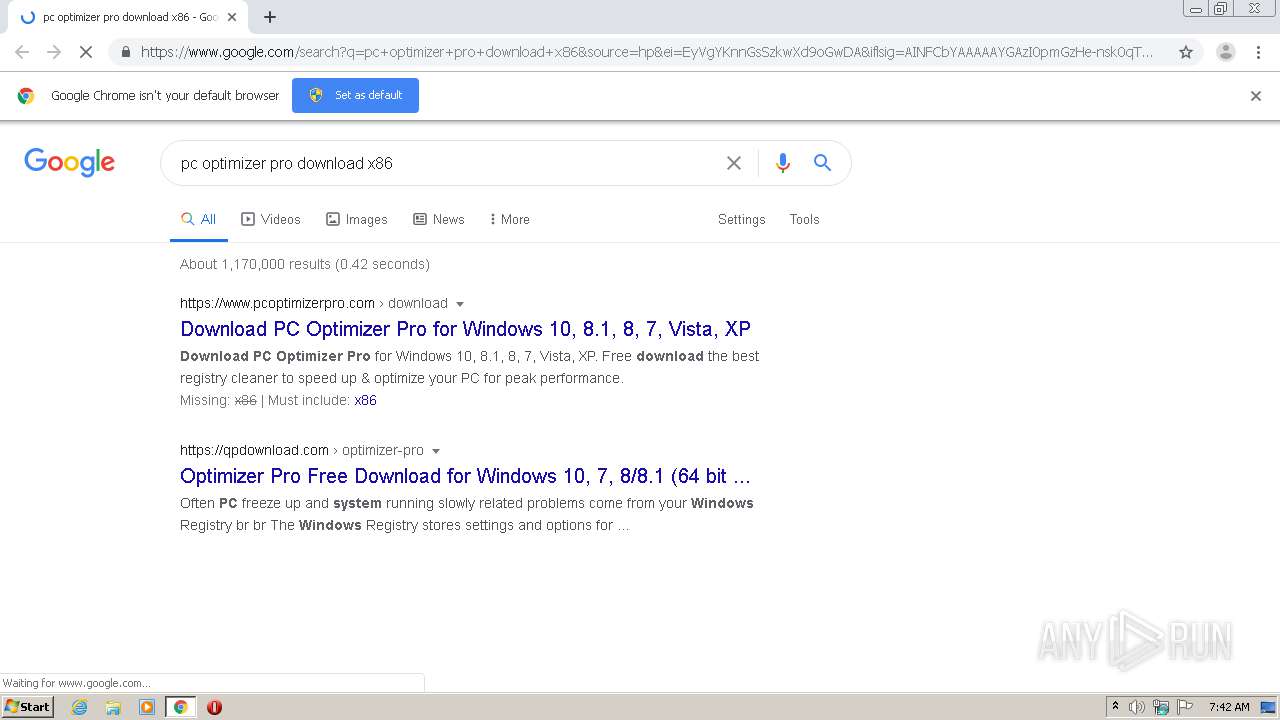
Task: Click the results count text
Action: pos(305,264)
